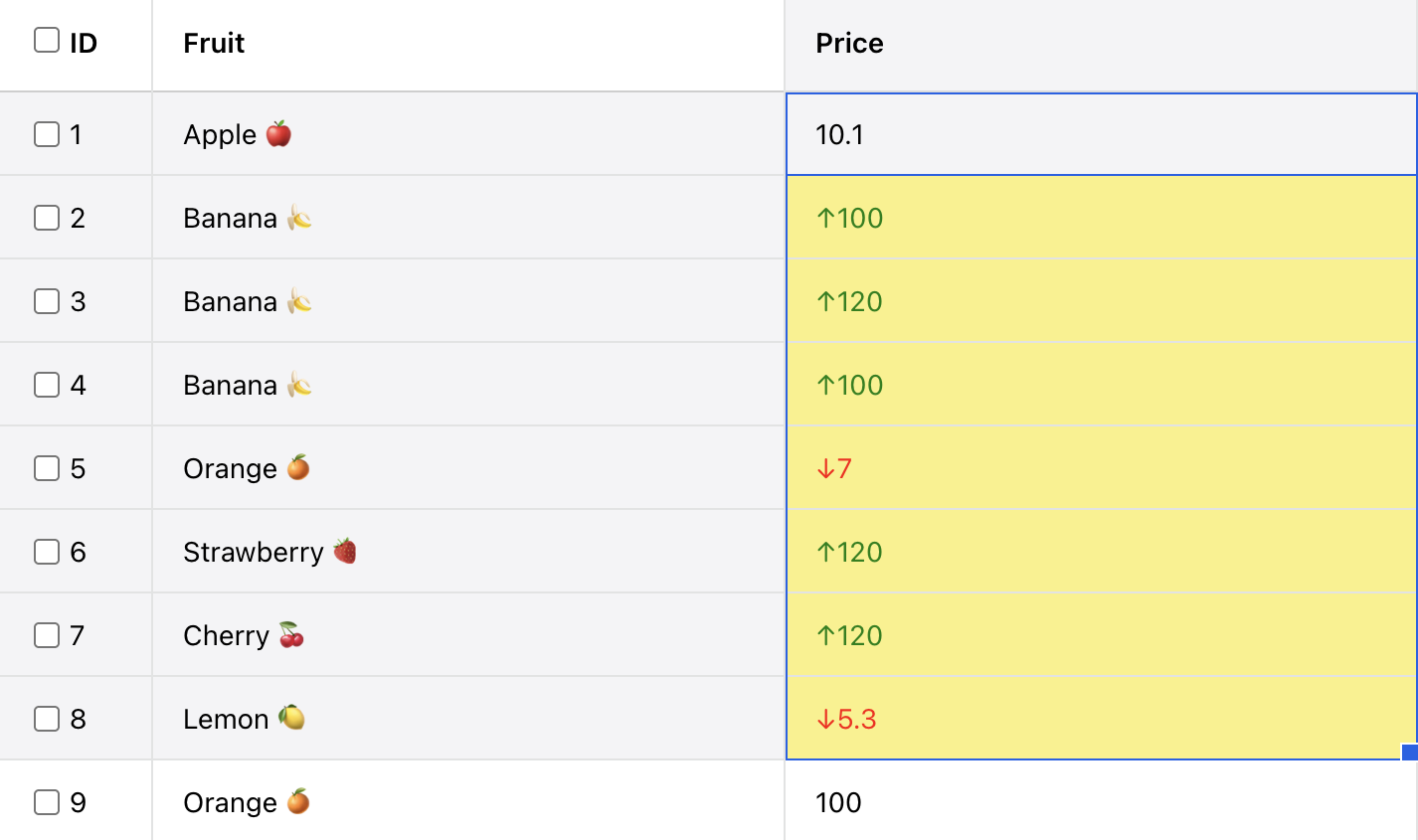The height and width of the screenshot is (840, 1418).
Task: Check the row 7 checkbox
Action: (47, 635)
